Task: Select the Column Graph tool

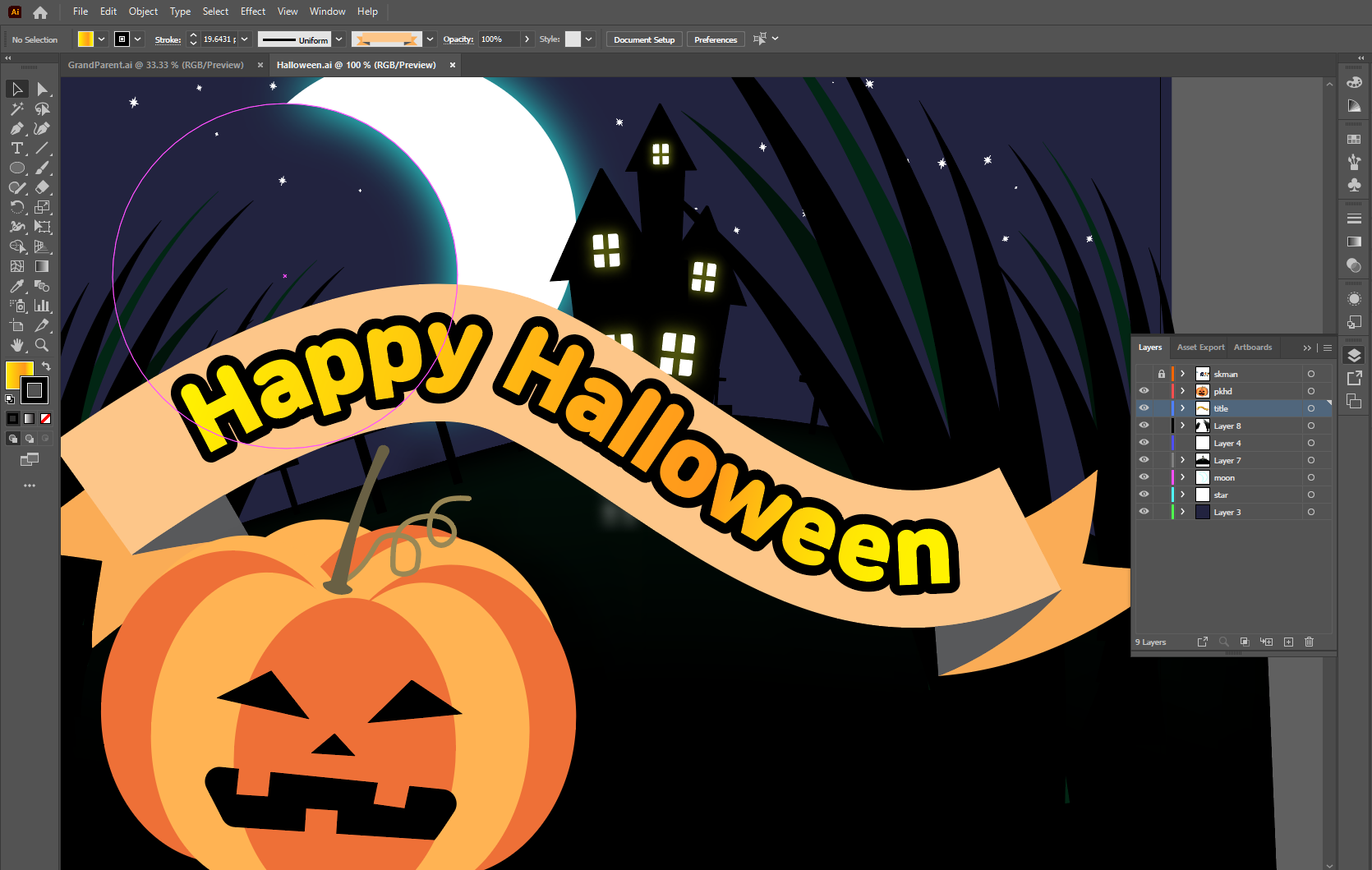Action: click(x=42, y=306)
